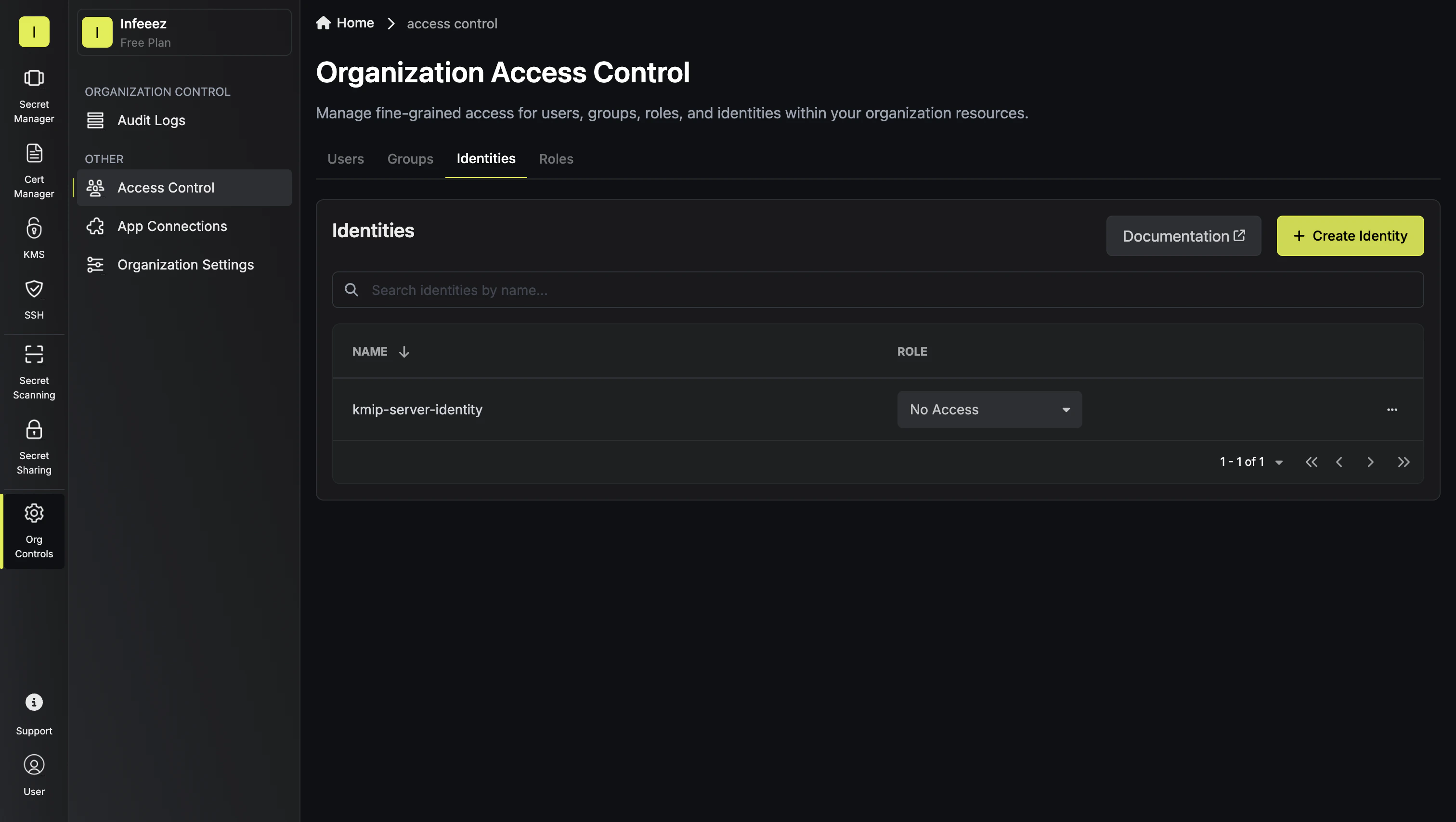Expand the No Access role dropdown
This screenshot has height=822, width=1456.
pyautogui.click(x=990, y=410)
